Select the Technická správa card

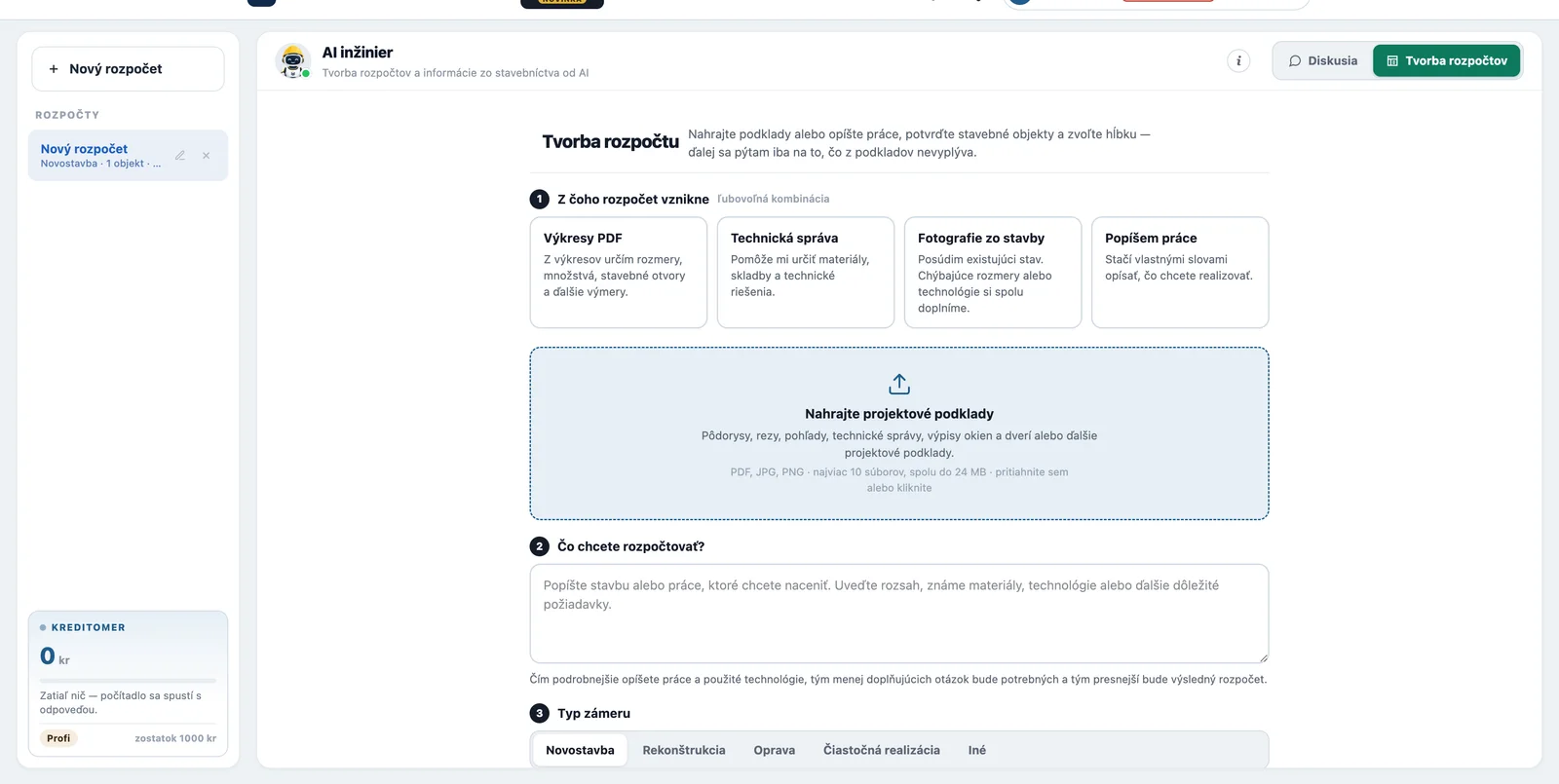click(806, 273)
